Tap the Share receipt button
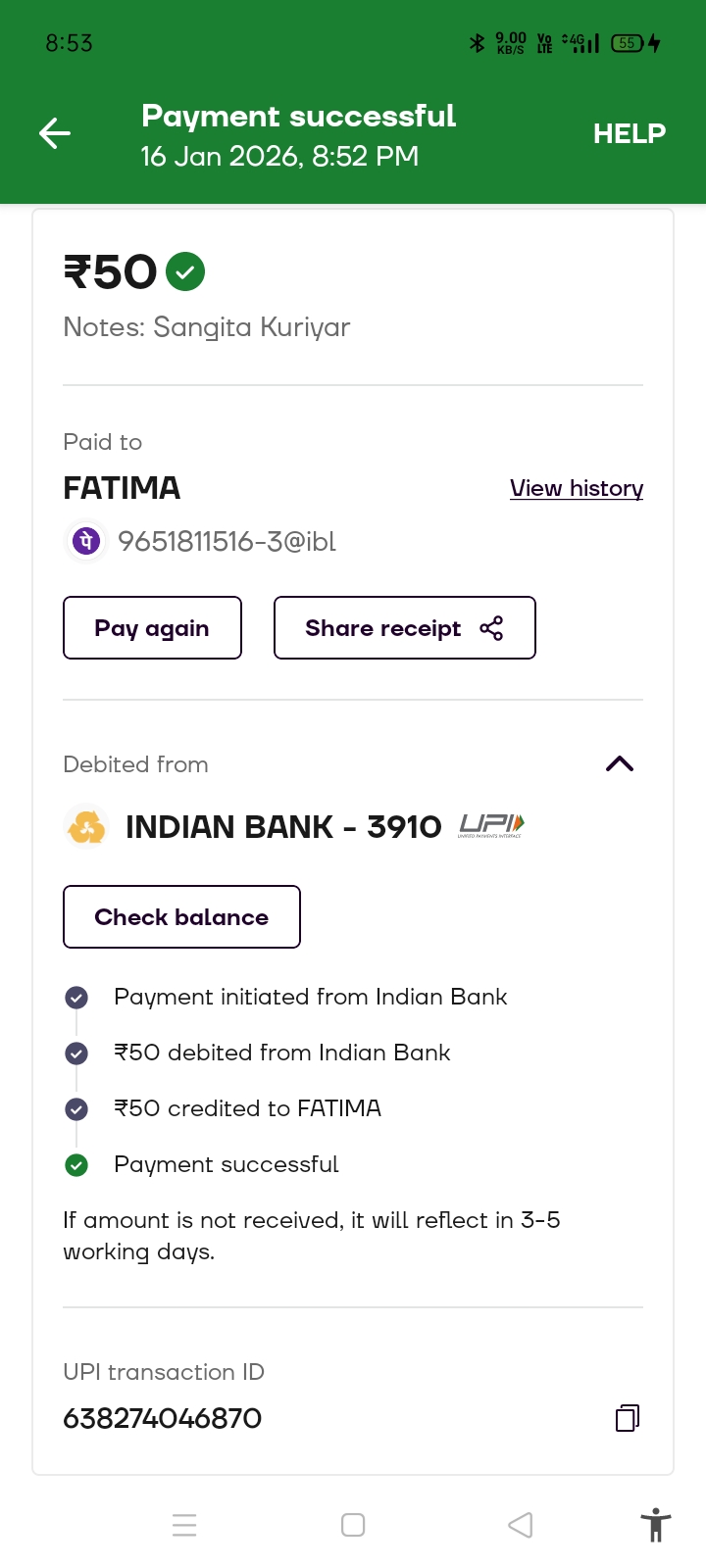The image size is (706, 1568). tap(404, 628)
